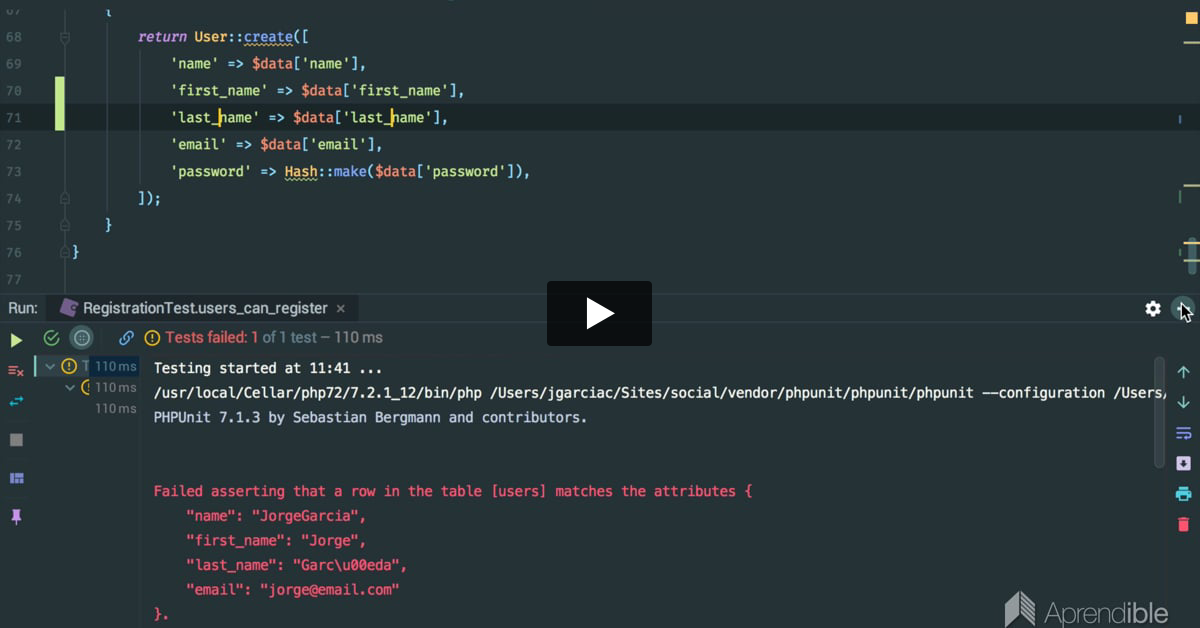Image resolution: width=1200 pixels, height=628 pixels.
Task: Open the layout icon in the Run sidebar
Action: click(16, 478)
